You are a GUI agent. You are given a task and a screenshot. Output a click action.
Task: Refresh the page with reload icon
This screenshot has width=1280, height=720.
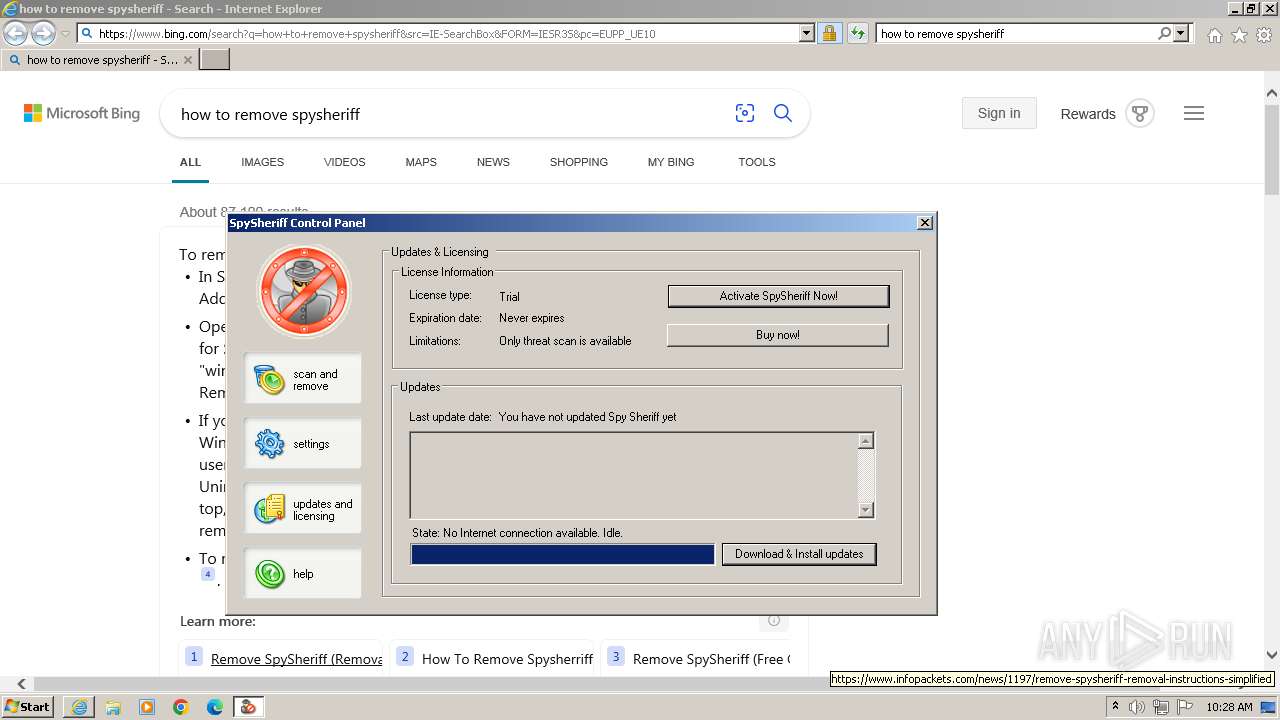pyautogui.click(x=857, y=34)
